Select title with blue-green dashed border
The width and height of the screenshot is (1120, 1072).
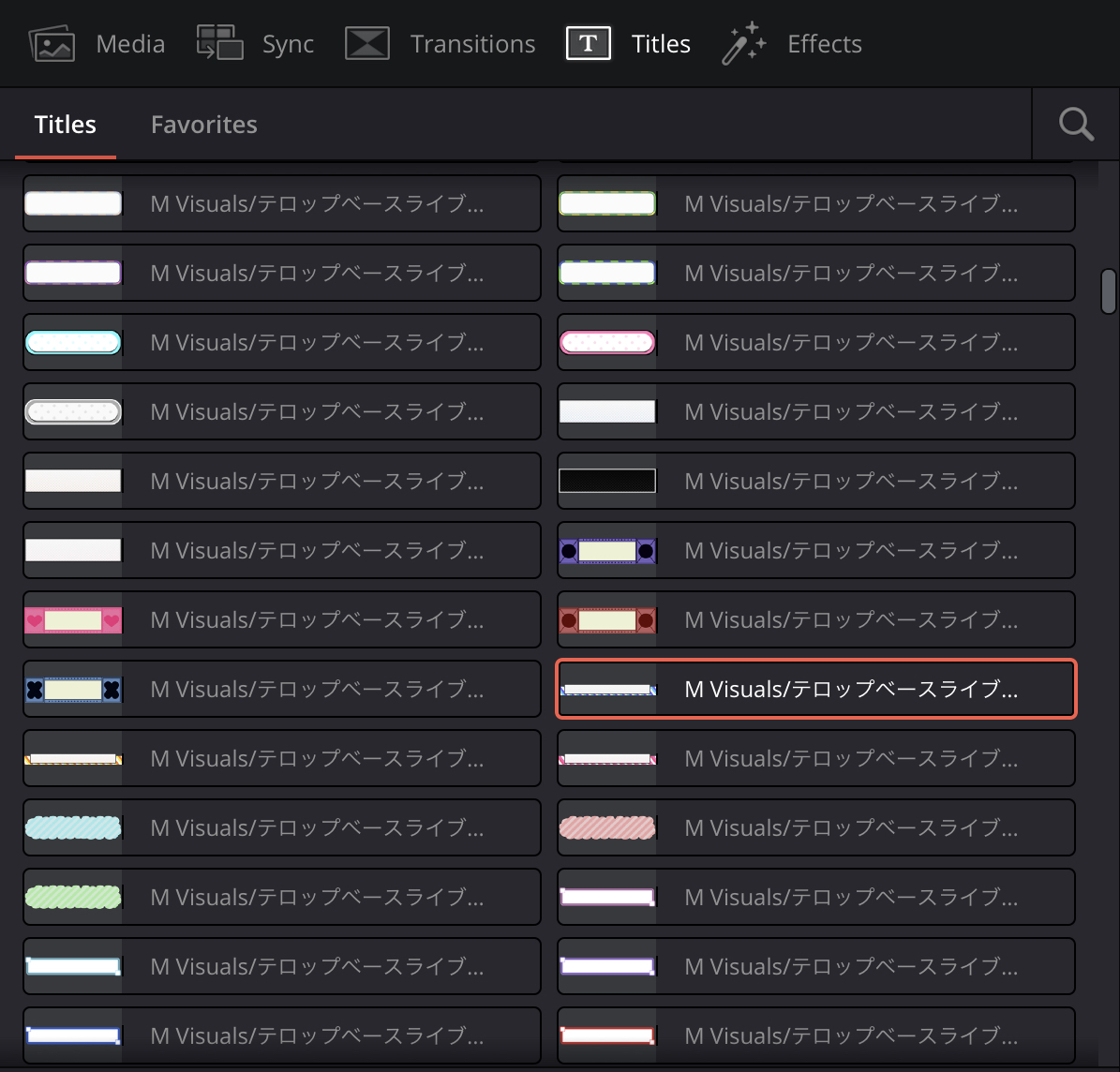tap(815, 273)
